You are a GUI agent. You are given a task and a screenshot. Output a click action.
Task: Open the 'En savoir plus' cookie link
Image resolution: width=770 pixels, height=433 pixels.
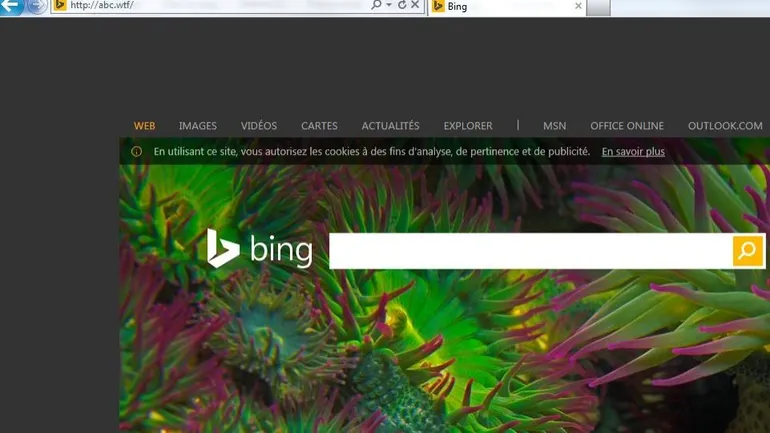(633, 152)
